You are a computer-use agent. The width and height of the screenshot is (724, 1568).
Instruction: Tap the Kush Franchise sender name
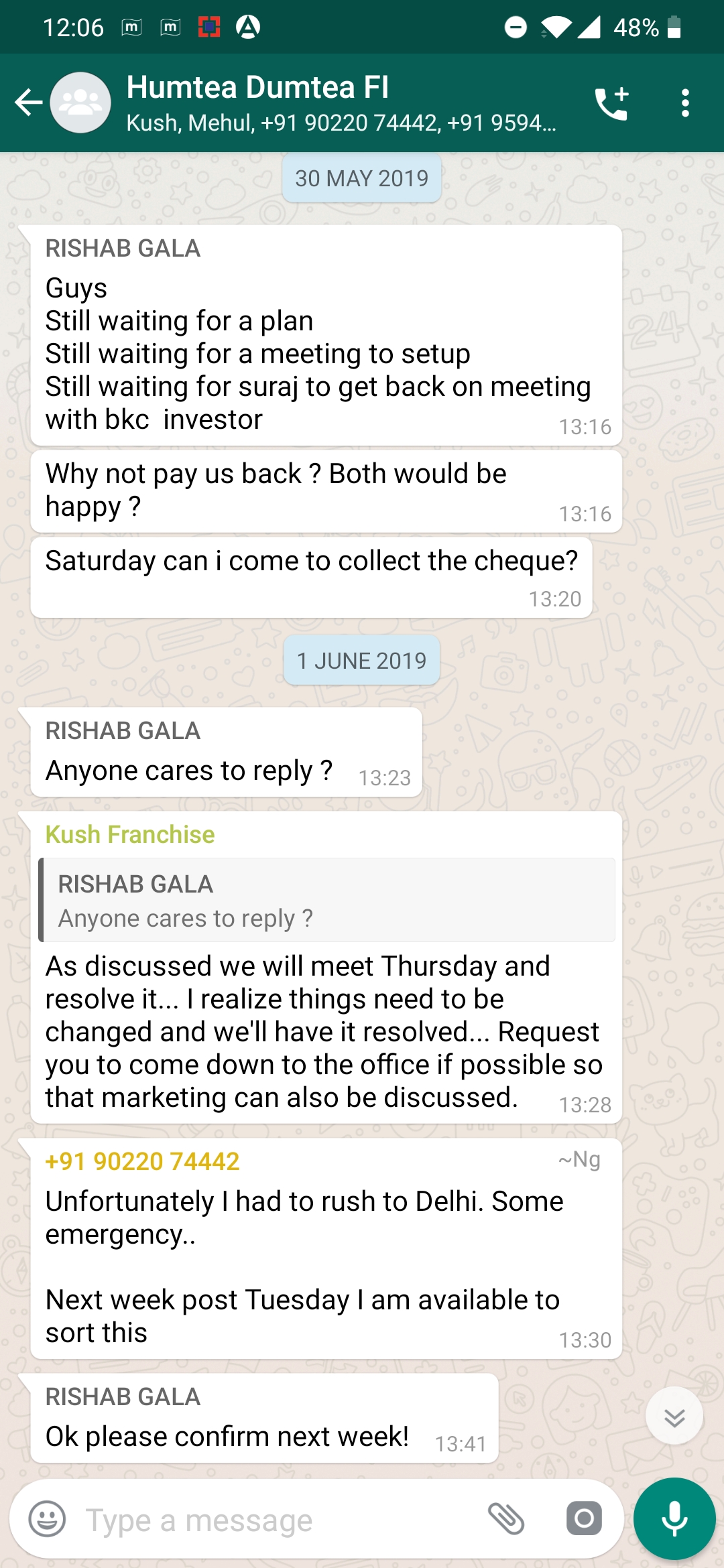pos(130,835)
